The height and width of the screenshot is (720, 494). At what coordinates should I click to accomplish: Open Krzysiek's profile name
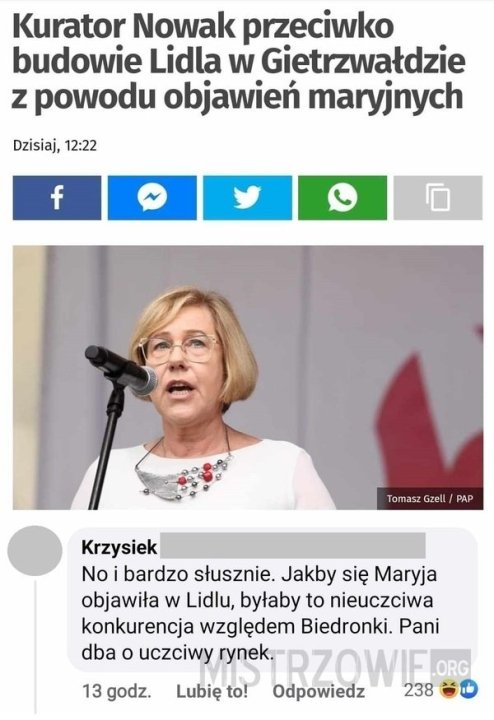[119, 547]
